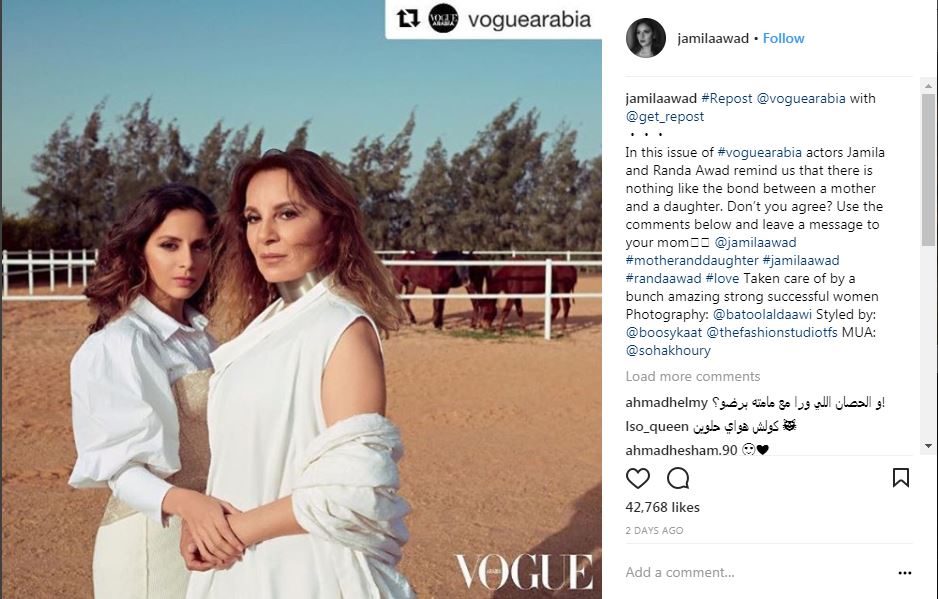The height and width of the screenshot is (599, 938).
Task: Open the three-dot more options menu
Action: 904,573
